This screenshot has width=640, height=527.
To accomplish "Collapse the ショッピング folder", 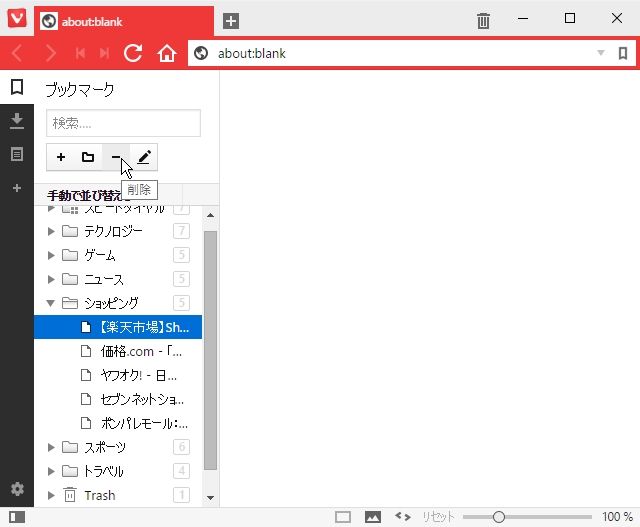I will pyautogui.click(x=51, y=303).
